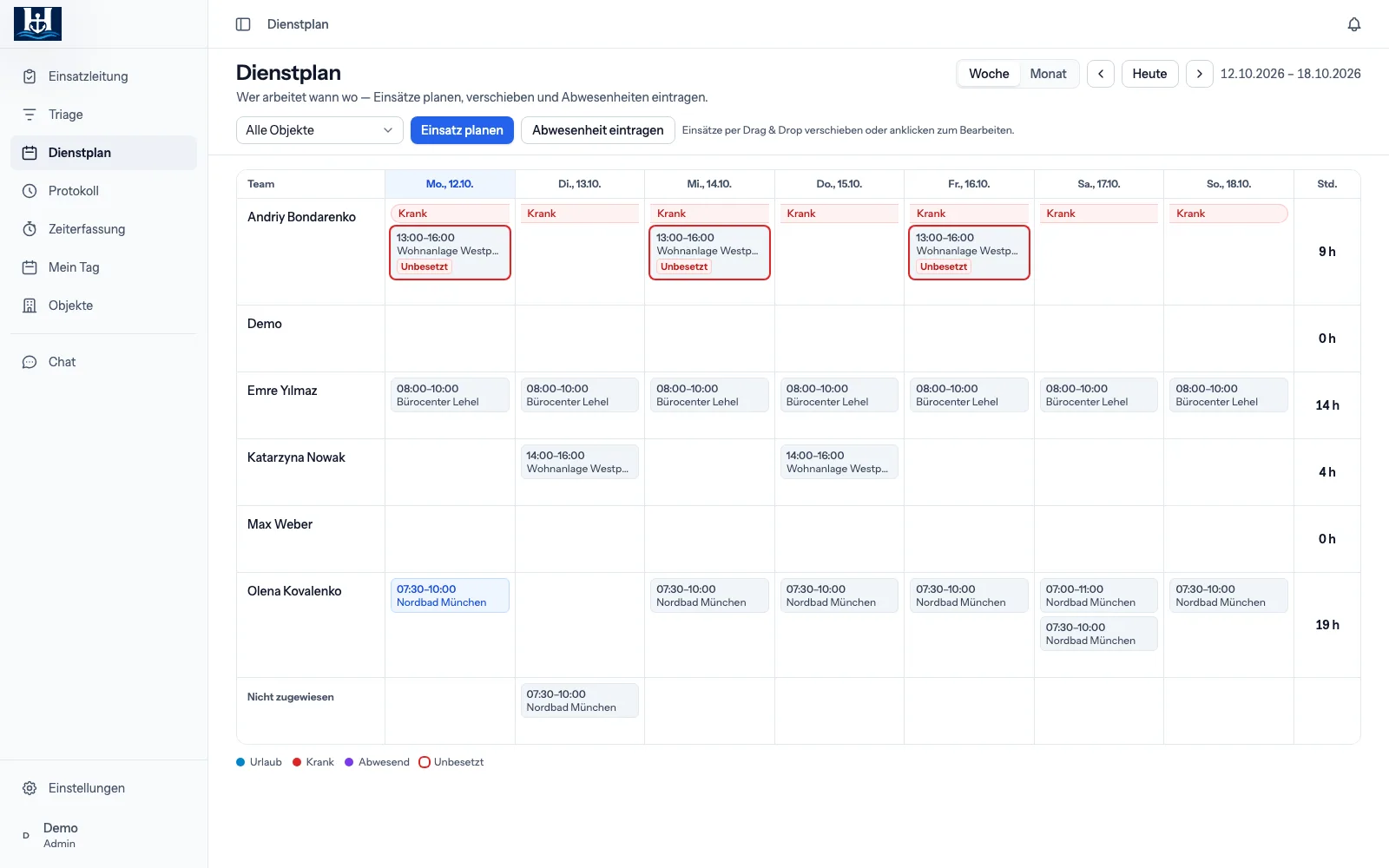Open Emre's Monday Bürocenter Lehel shift
The image size is (1389, 868).
tap(450, 395)
